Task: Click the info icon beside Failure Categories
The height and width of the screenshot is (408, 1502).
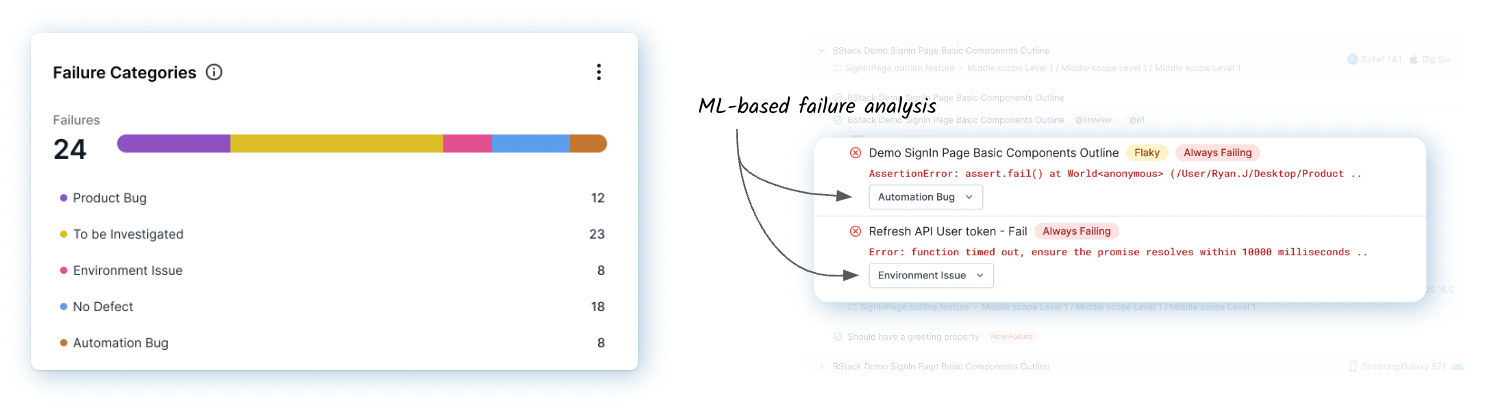Action: [x=214, y=72]
